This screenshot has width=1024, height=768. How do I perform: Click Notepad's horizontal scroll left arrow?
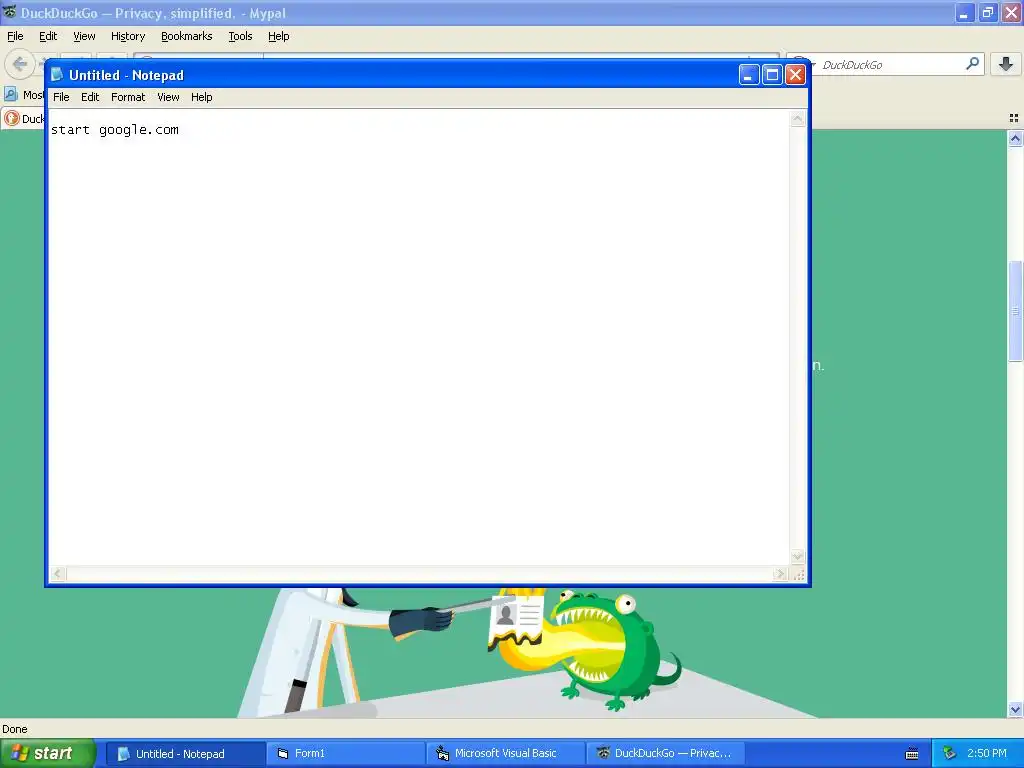[x=58, y=574]
